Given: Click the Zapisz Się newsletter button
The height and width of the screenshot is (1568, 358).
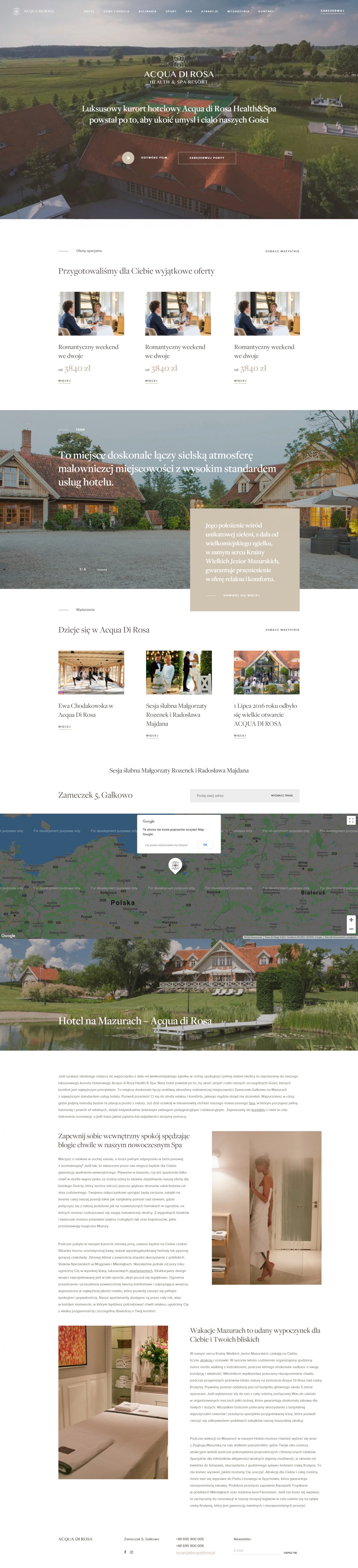Looking at the screenshot, I should [x=290, y=1553].
